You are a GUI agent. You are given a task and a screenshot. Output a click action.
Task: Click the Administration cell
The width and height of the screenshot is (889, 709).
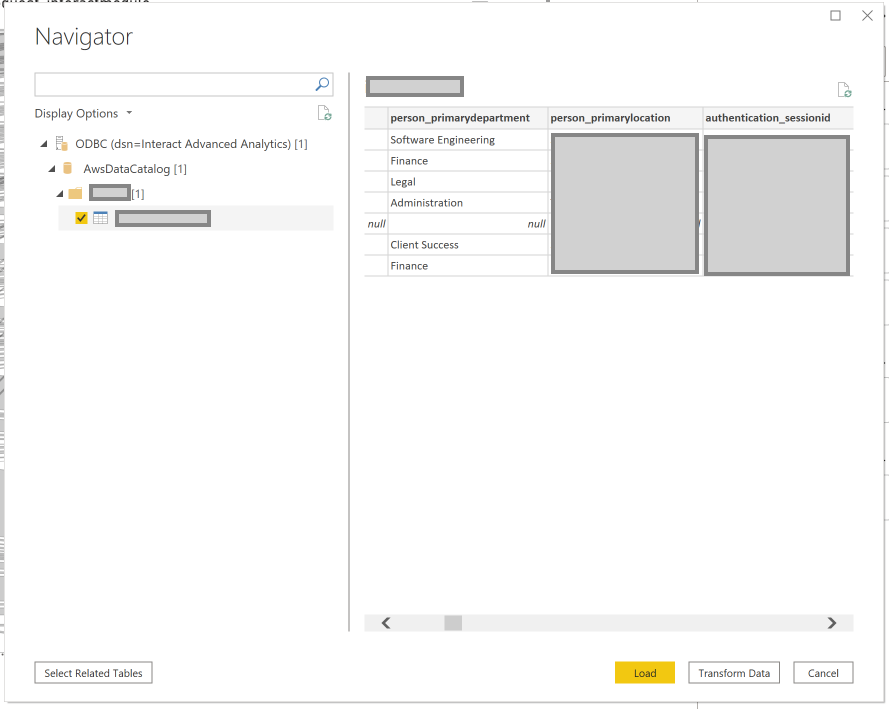tap(468, 203)
